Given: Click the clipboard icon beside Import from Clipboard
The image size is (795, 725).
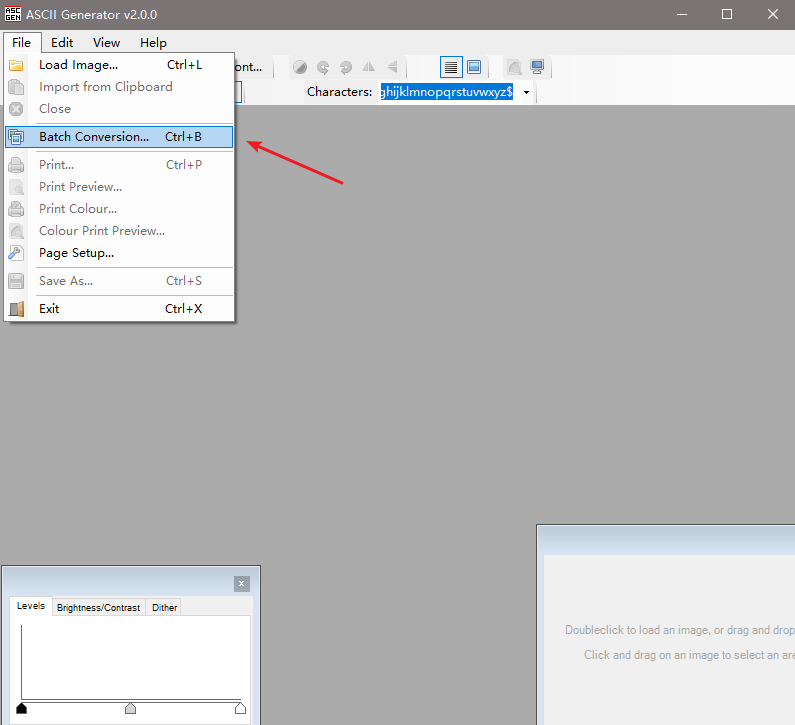Looking at the screenshot, I should [16, 87].
